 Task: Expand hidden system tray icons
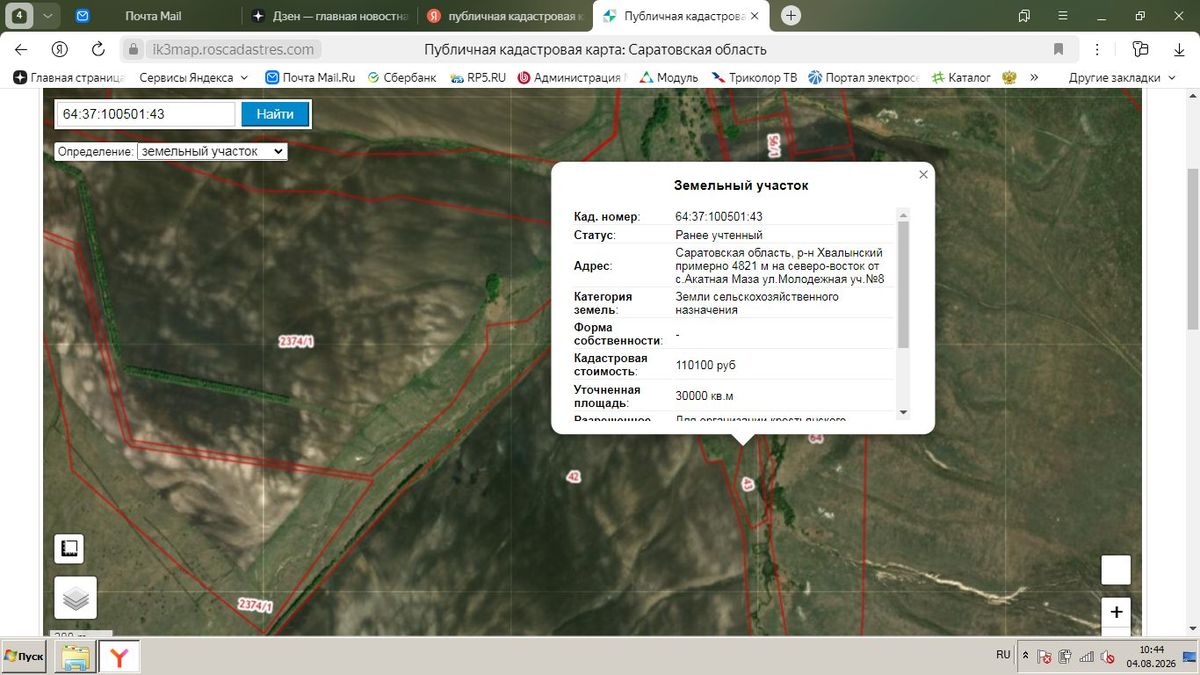pos(1024,656)
